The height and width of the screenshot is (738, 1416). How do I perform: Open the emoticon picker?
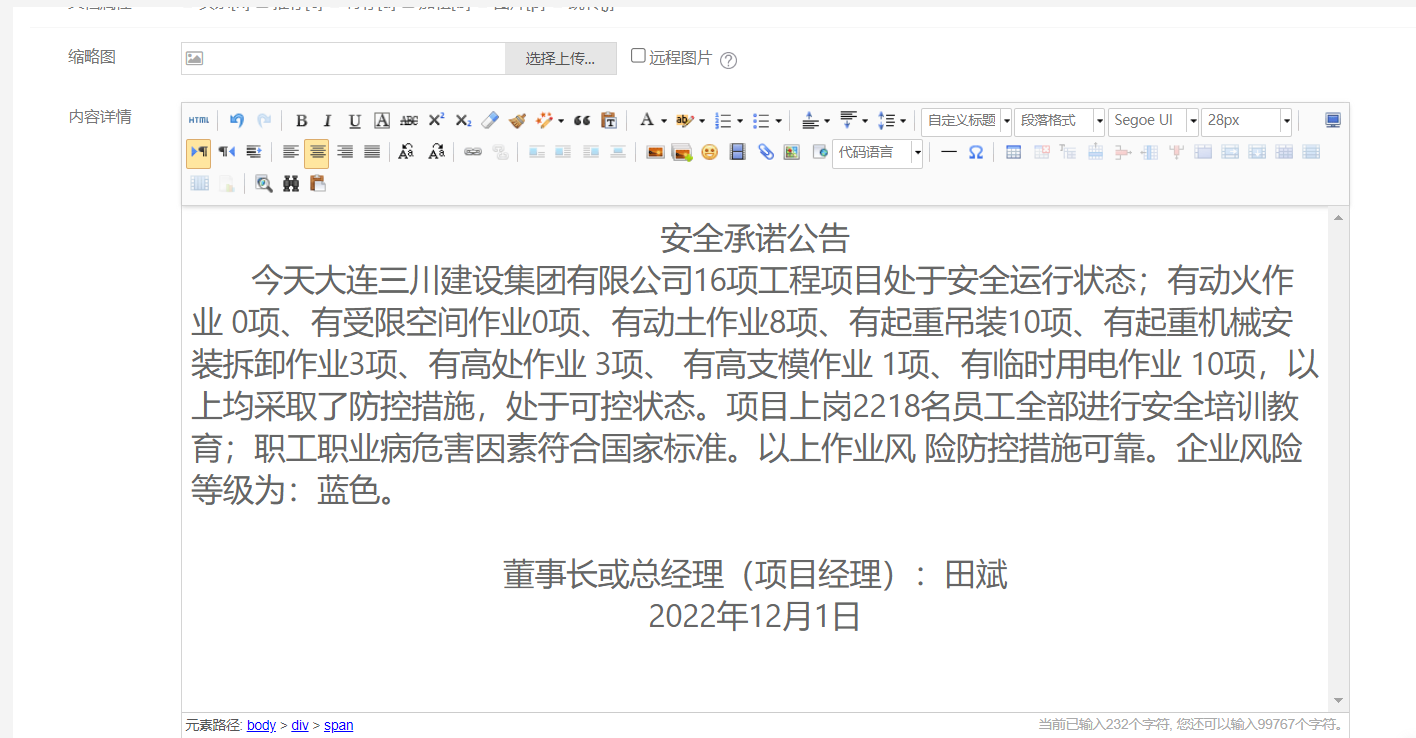point(710,152)
